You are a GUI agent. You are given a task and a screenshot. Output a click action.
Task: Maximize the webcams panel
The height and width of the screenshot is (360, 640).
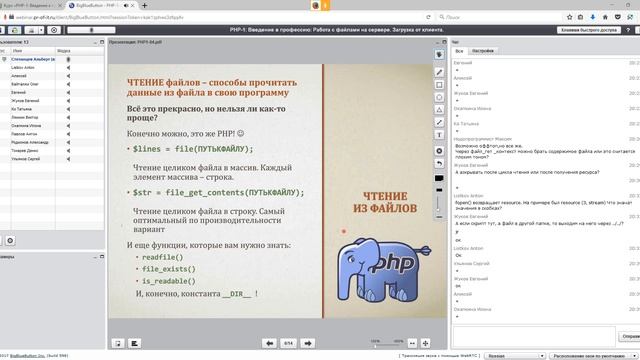coord(102,257)
